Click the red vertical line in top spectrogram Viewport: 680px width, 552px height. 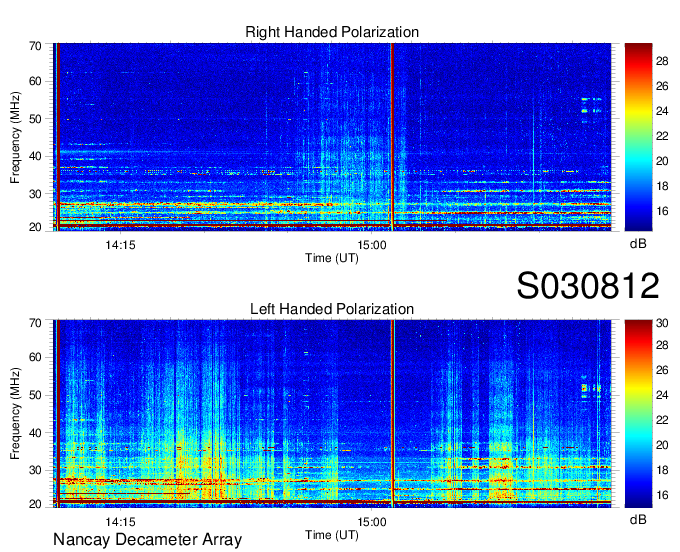pyautogui.click(x=392, y=137)
